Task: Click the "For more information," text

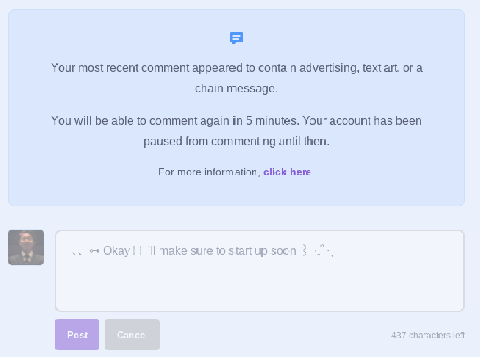Action: 209,172
